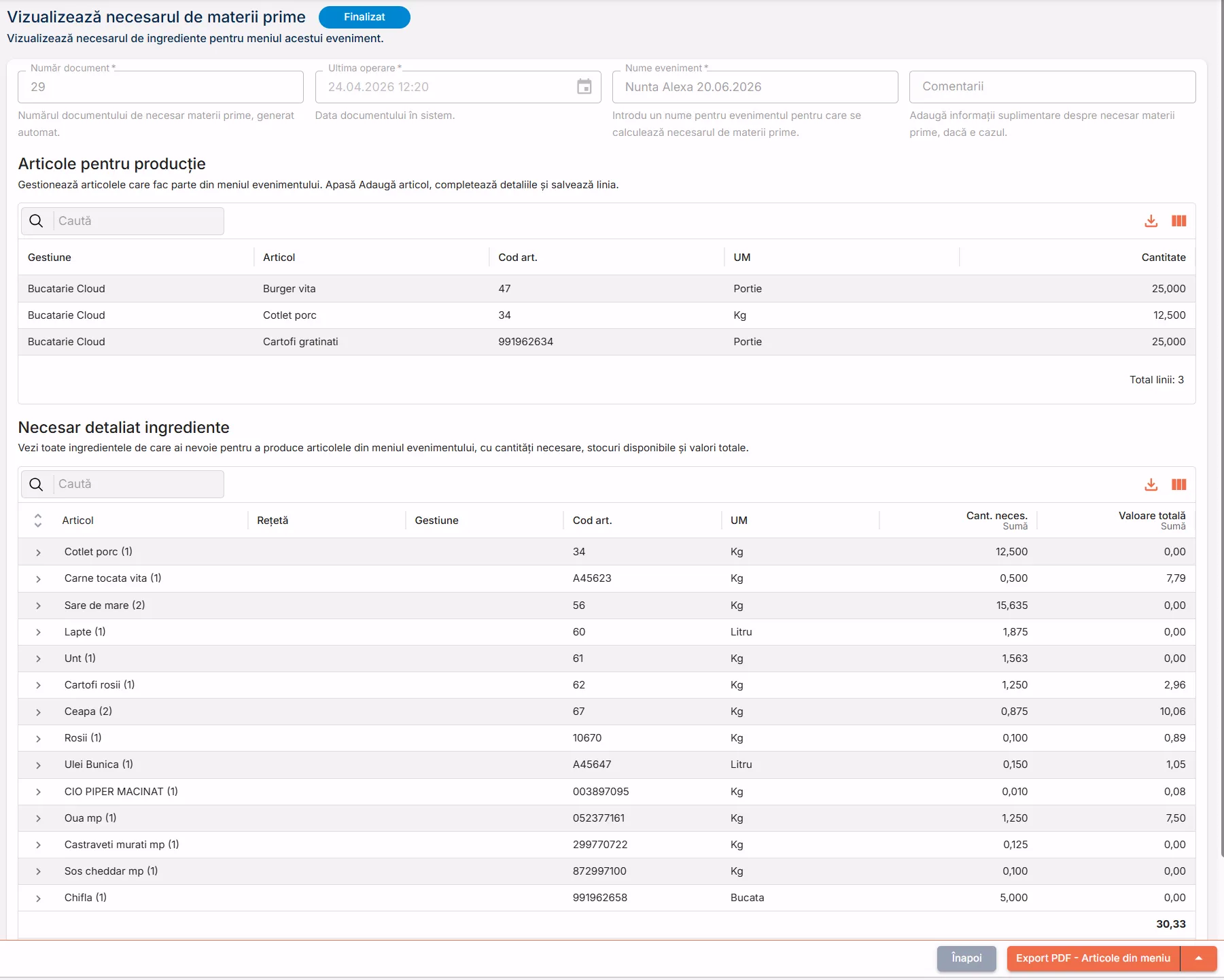
Task: Click Export PDF - Articole din meniu button
Action: 1093,958
